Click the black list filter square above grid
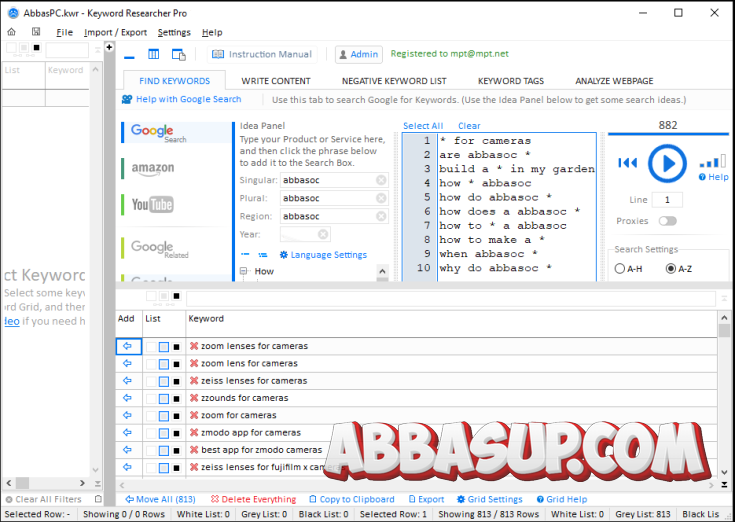Image resolution: width=735 pixels, height=522 pixels. tap(176, 296)
